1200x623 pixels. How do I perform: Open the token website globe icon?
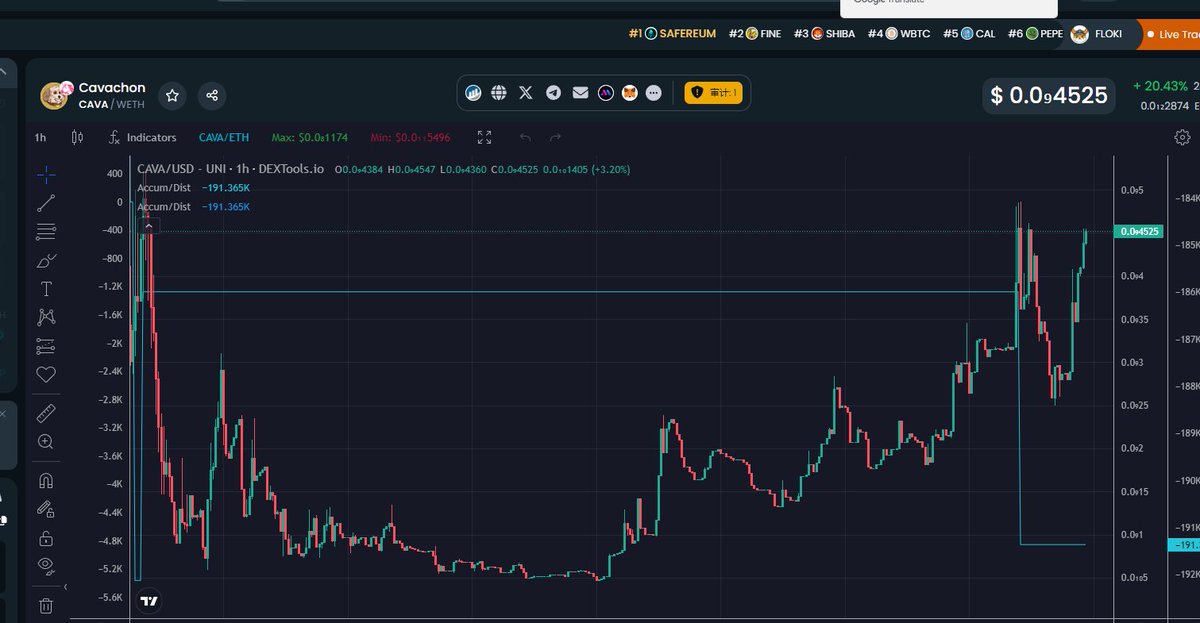pyautogui.click(x=500, y=93)
